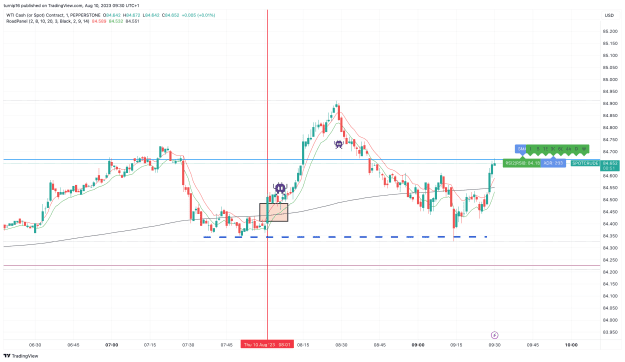The width and height of the screenshot is (625, 362).
Task: Click the green RSI label tag
Action: click(x=522, y=163)
